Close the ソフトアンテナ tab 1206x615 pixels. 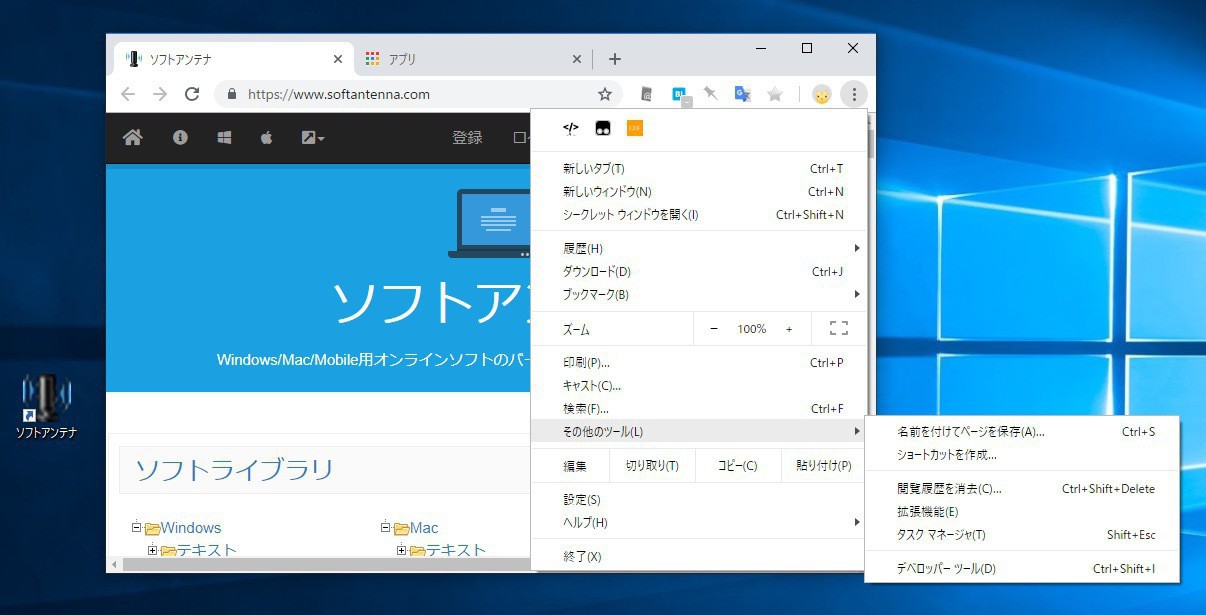click(x=338, y=59)
